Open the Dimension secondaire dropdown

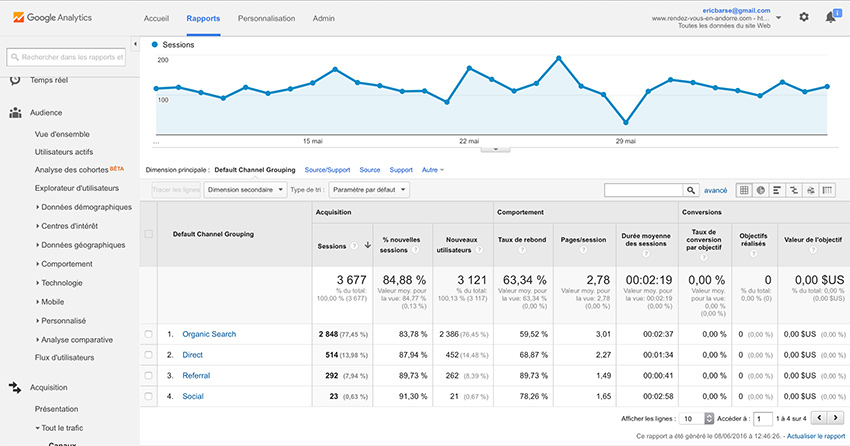(245, 190)
